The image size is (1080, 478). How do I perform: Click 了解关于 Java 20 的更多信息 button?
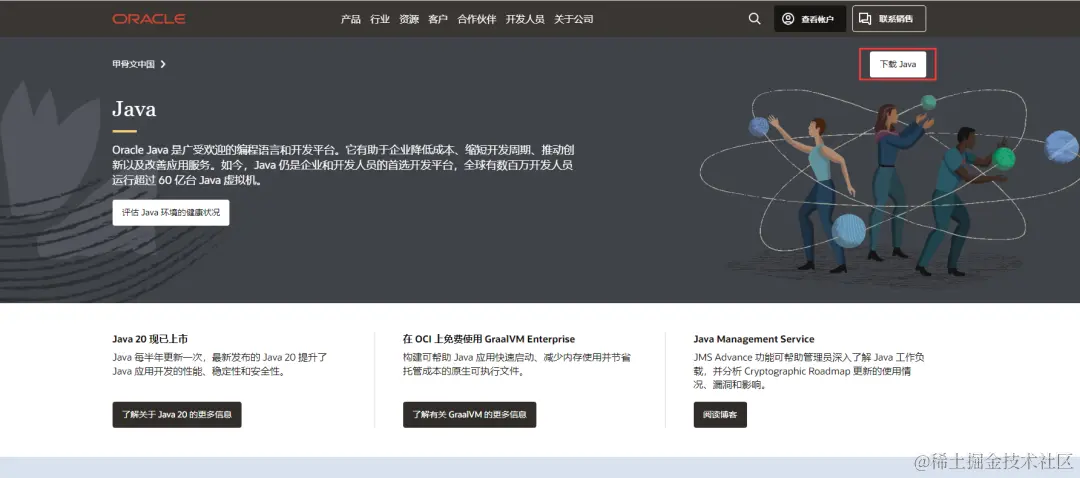coord(177,415)
